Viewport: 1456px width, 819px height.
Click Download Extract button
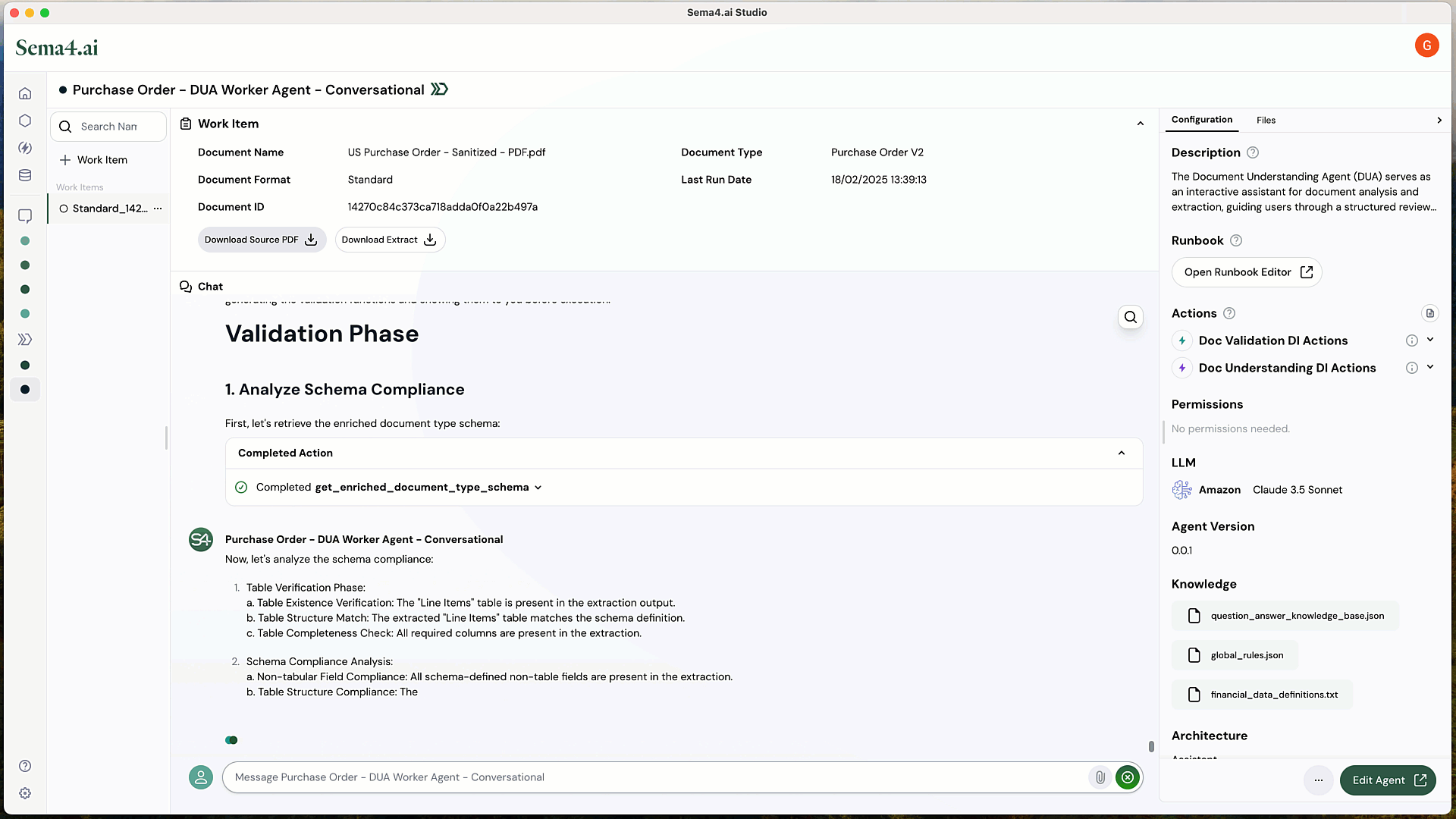point(390,240)
